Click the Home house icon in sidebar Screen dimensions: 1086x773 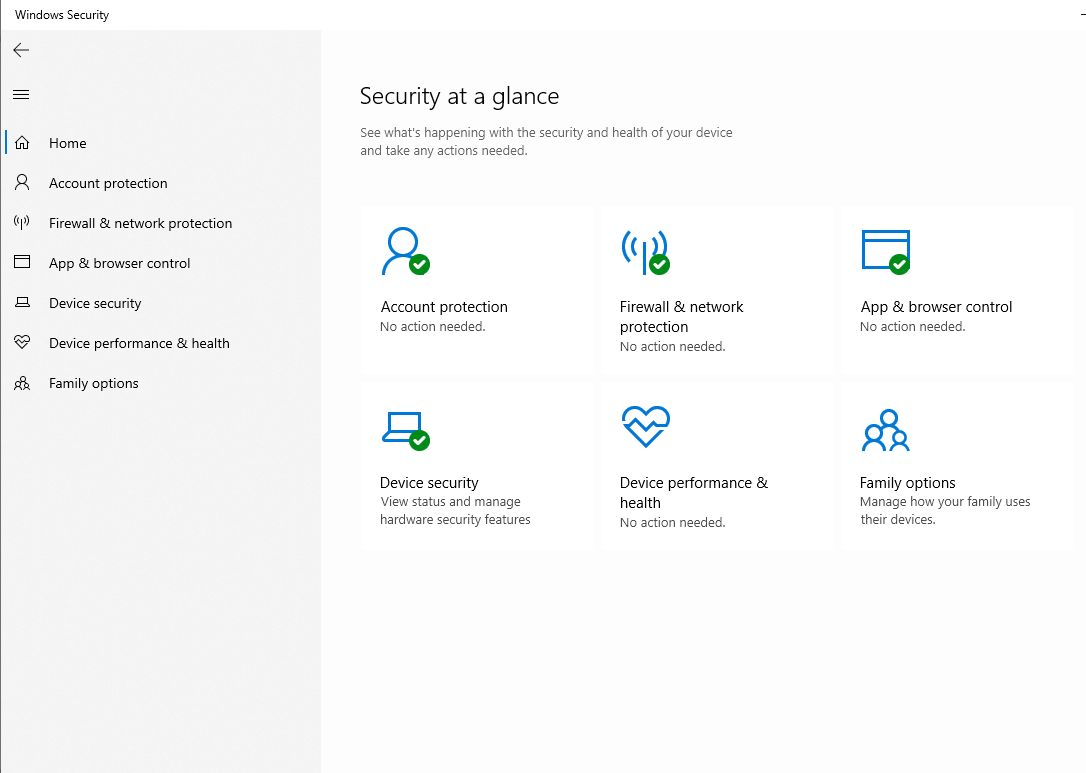click(22, 143)
